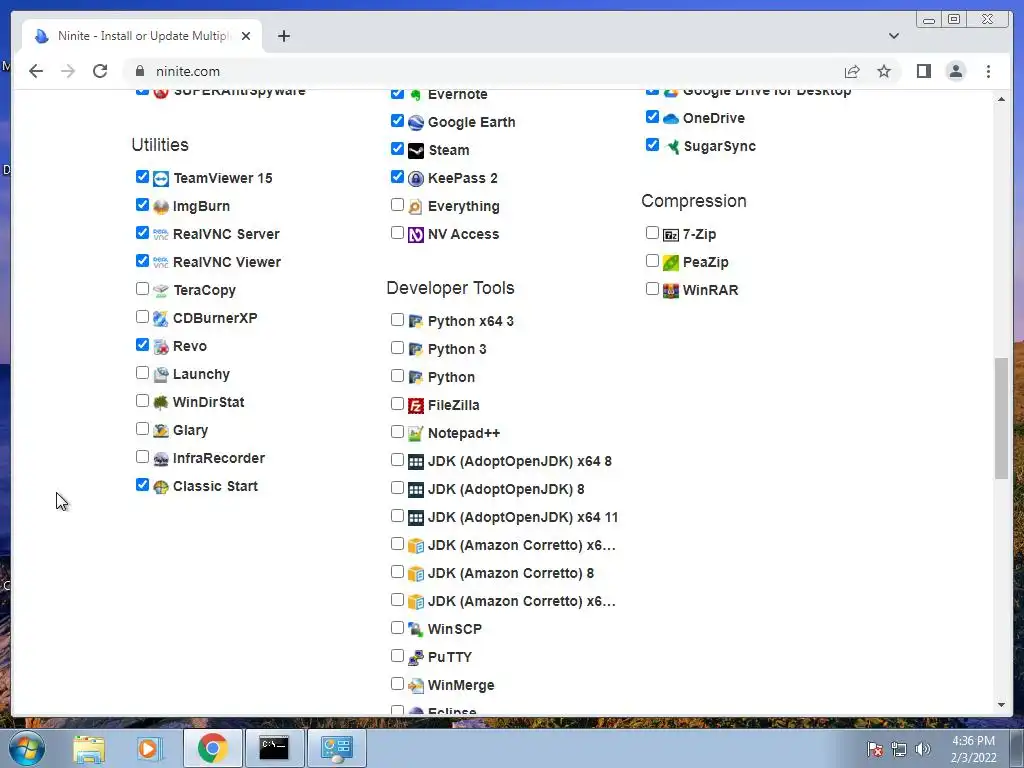This screenshot has width=1024, height=768.
Task: Click the ImgBurn app icon
Action: [161, 206]
